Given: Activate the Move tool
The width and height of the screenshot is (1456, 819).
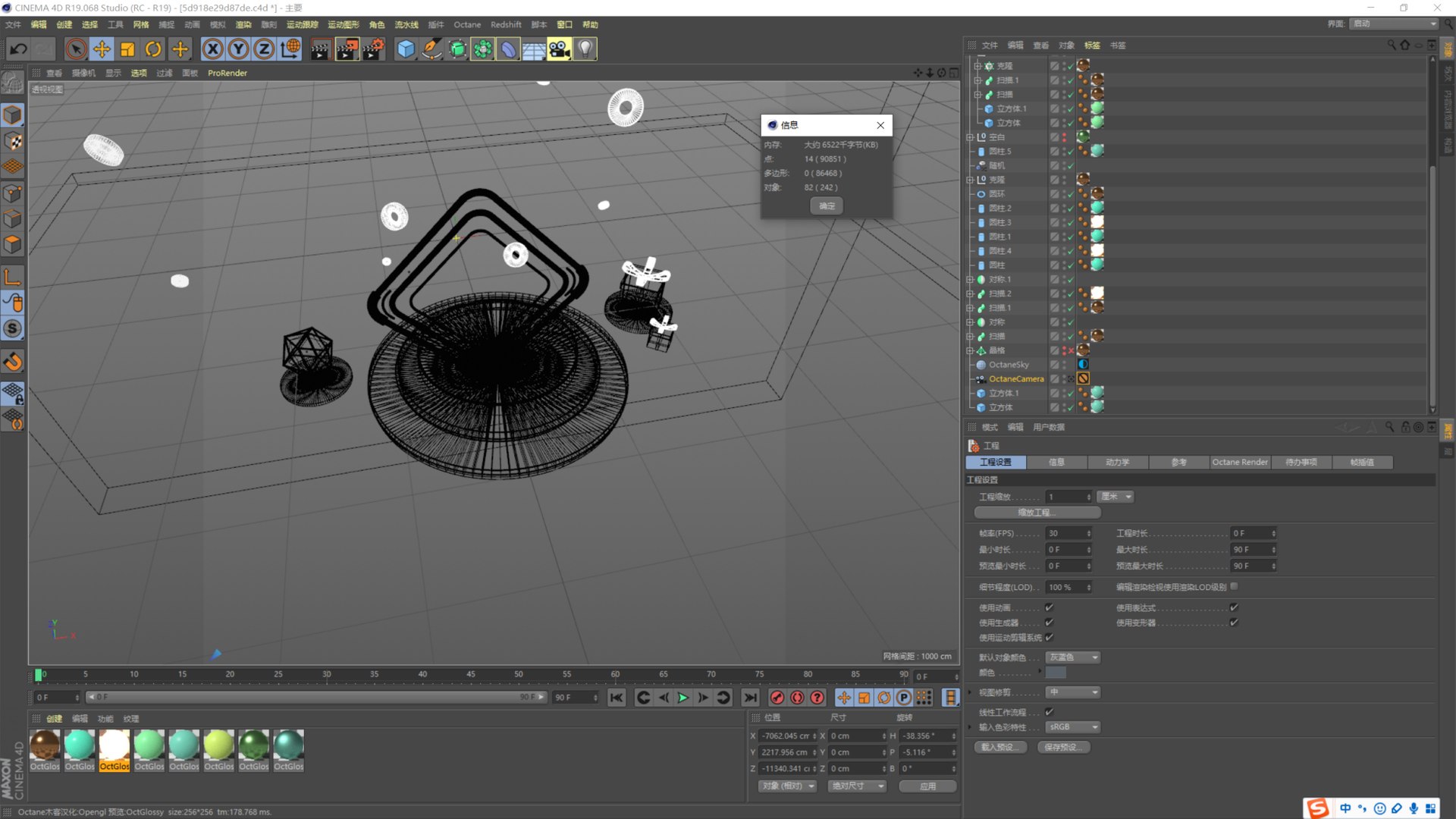Looking at the screenshot, I should 102,49.
